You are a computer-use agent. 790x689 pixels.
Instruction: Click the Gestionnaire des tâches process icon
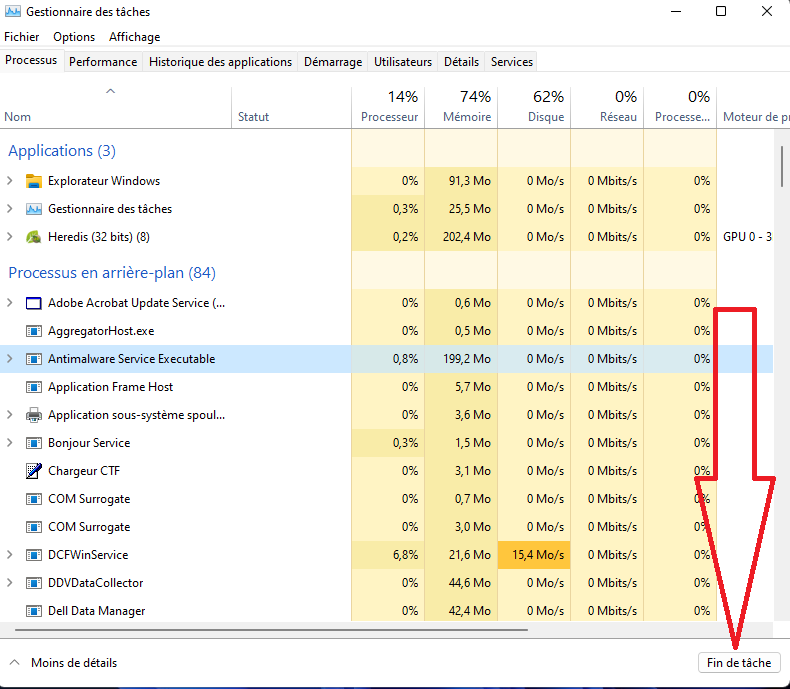[x=34, y=209]
